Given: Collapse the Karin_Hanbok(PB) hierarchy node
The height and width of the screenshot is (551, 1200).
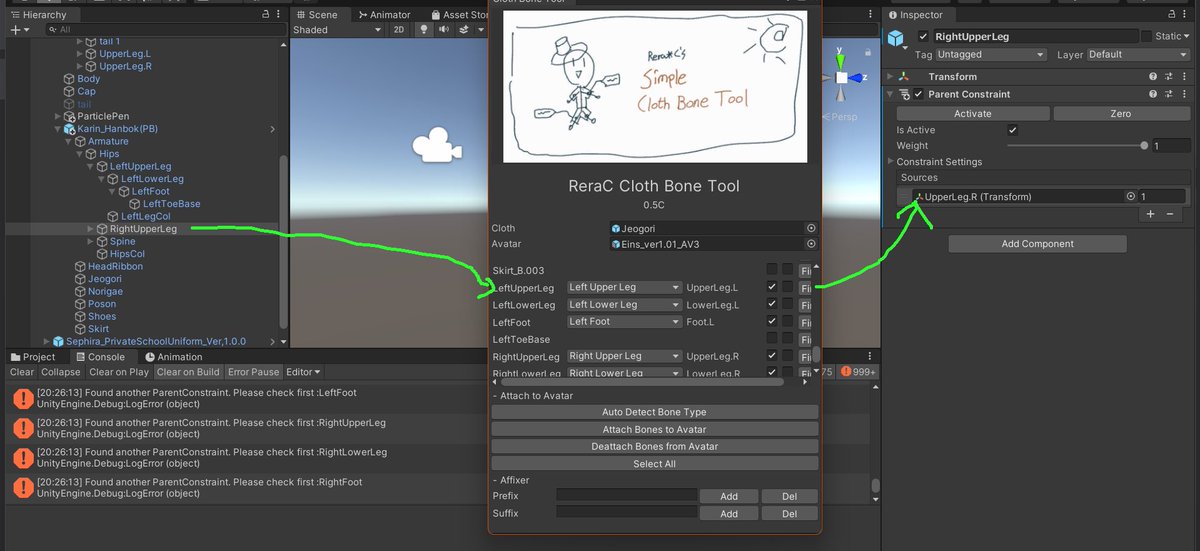Looking at the screenshot, I should (x=57, y=129).
